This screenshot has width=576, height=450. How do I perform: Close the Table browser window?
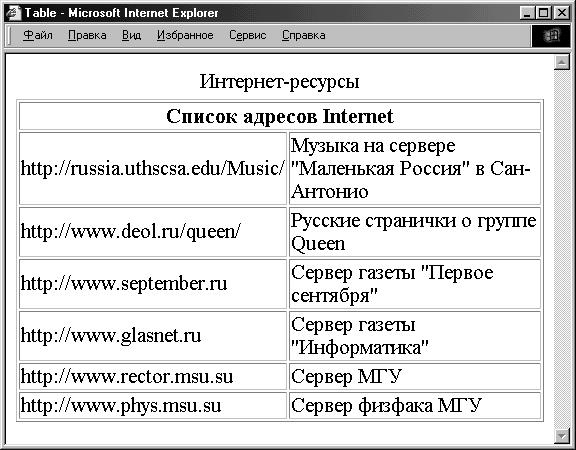point(561,13)
